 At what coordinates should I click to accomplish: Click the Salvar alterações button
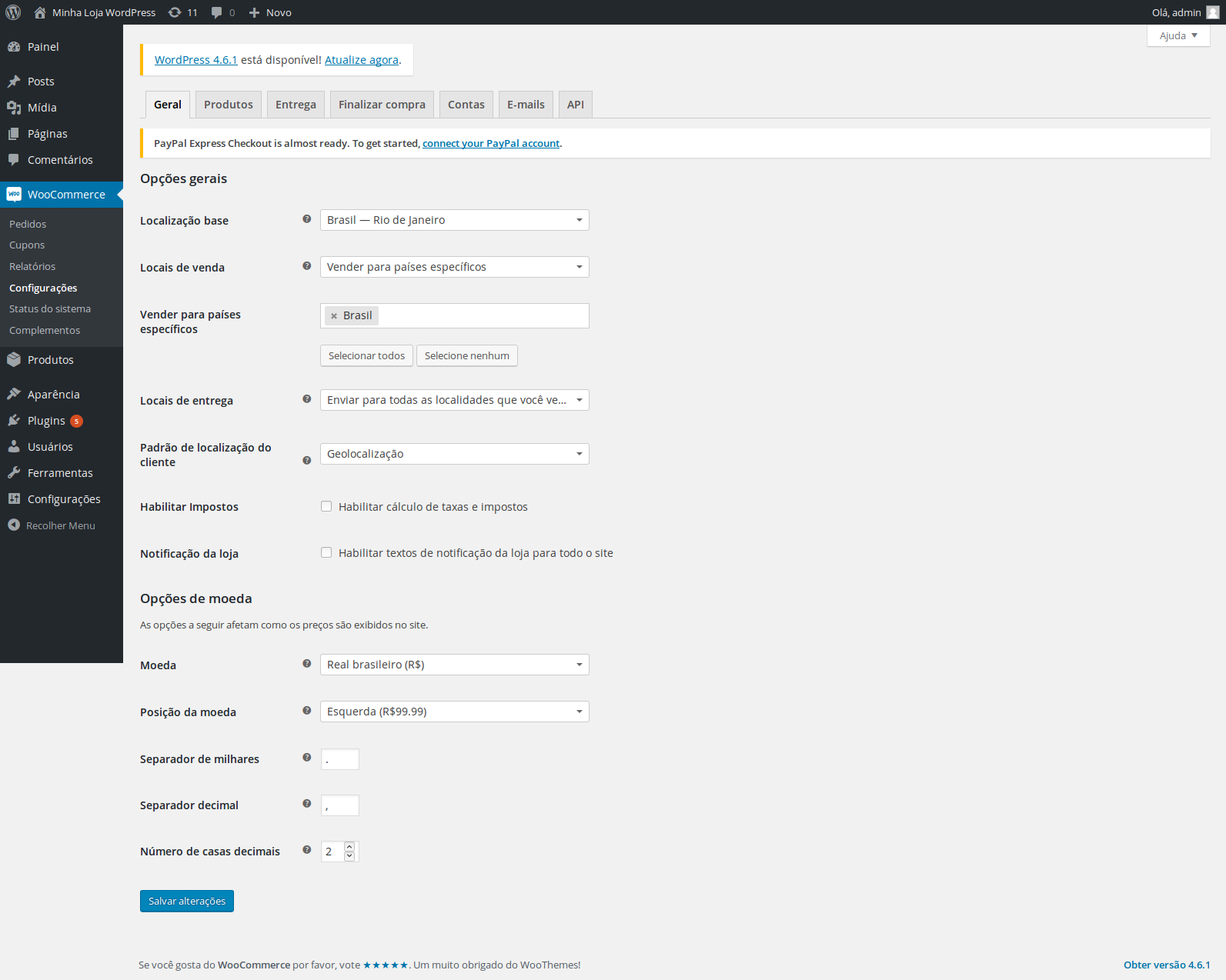(x=187, y=901)
